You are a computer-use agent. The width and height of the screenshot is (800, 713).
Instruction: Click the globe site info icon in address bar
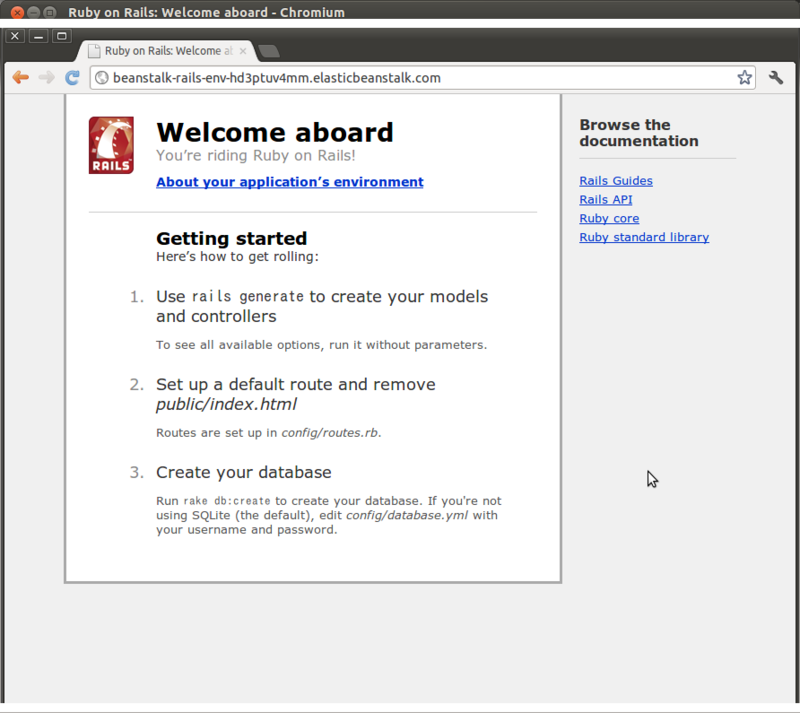click(102, 78)
